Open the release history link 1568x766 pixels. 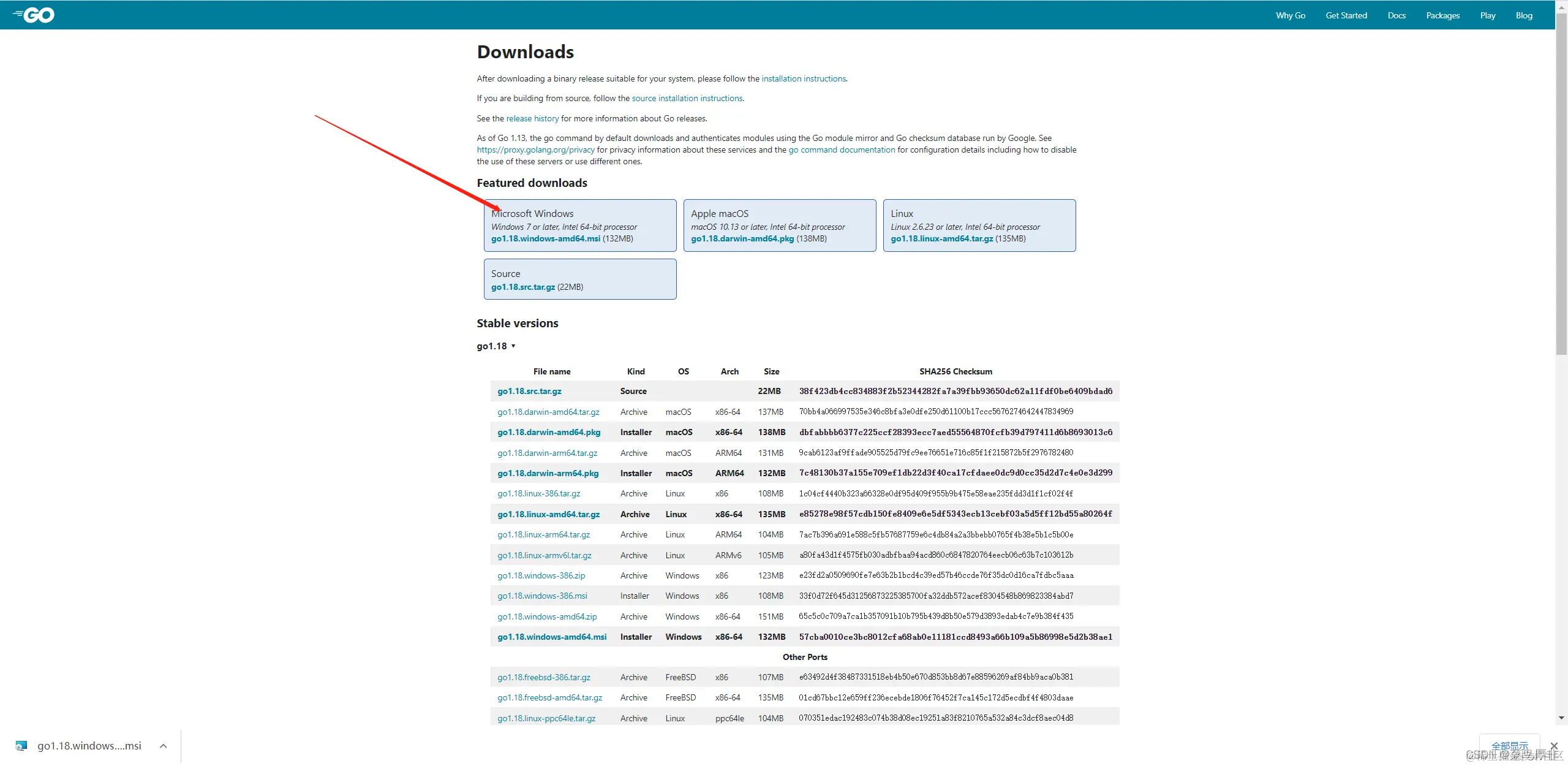coord(532,119)
